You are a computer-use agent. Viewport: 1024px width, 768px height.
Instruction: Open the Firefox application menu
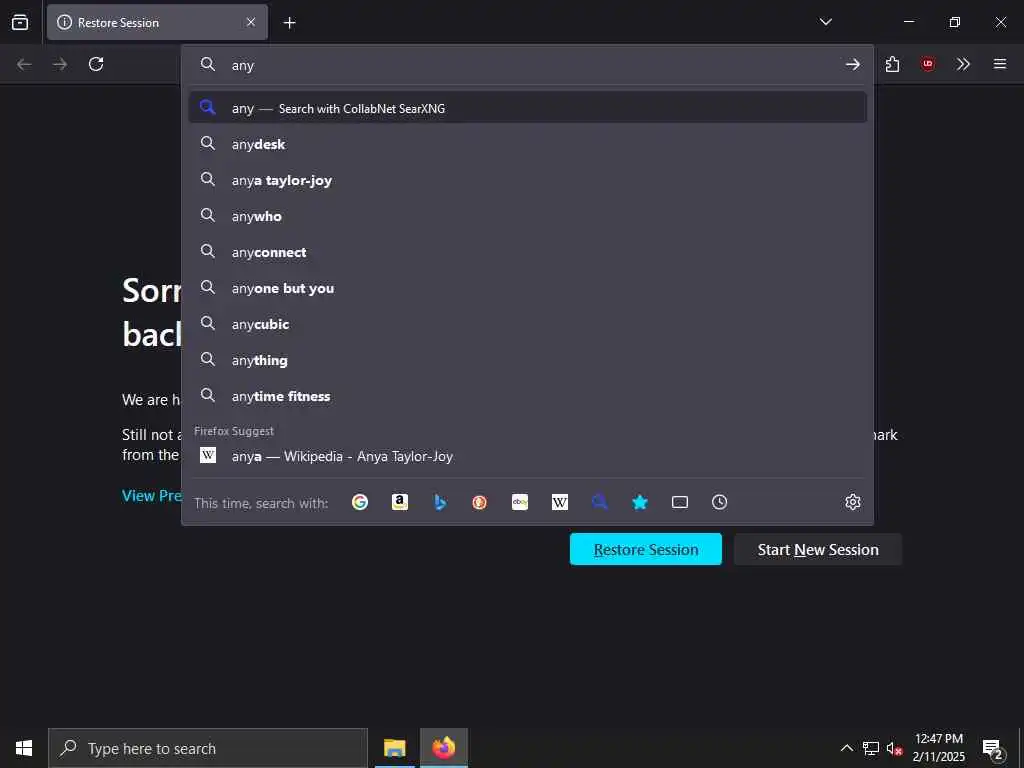pos(1000,64)
